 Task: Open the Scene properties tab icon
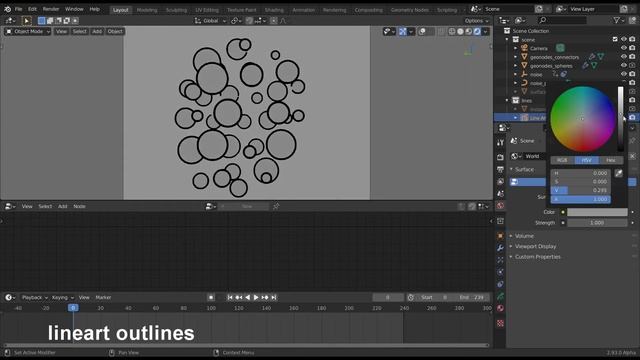[x=500, y=193]
